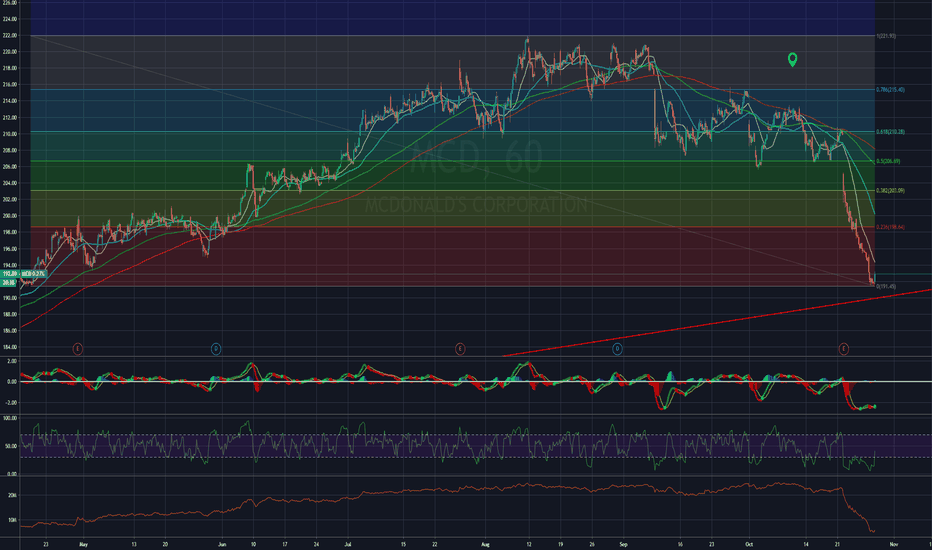The width and height of the screenshot is (932, 550).
Task: Click the 222.00 price axis label
Action: (10, 36)
